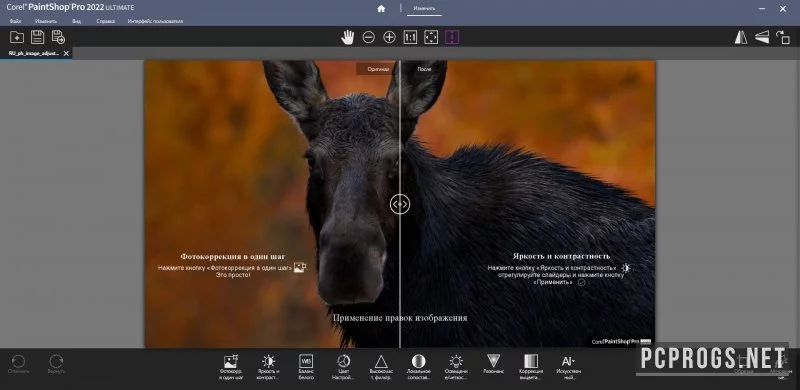
Task: Flip image vertically icon
Action: click(762, 37)
